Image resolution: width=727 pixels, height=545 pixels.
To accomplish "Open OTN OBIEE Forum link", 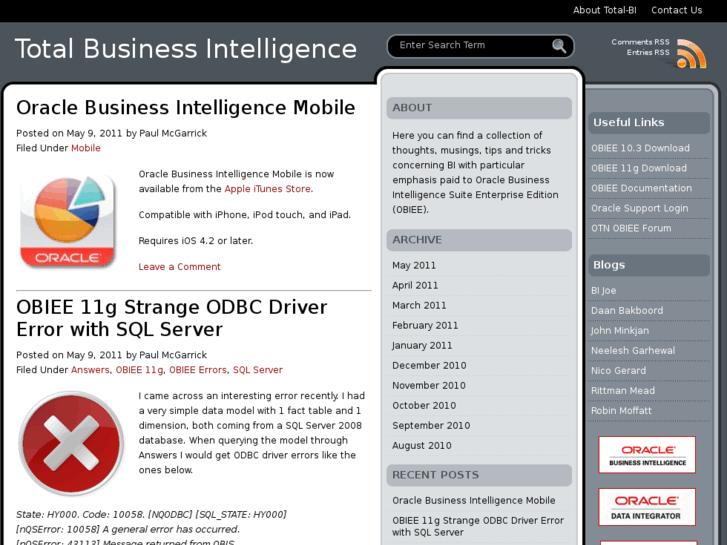I will point(631,228).
